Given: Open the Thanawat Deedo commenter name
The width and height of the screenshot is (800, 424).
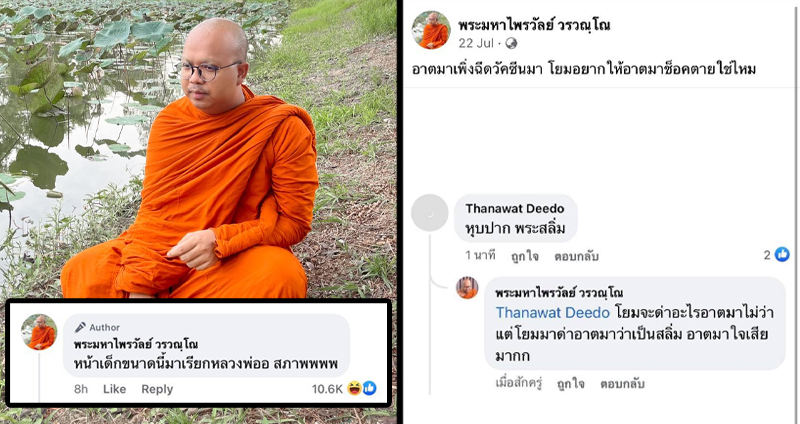Looking at the screenshot, I should (515, 208).
